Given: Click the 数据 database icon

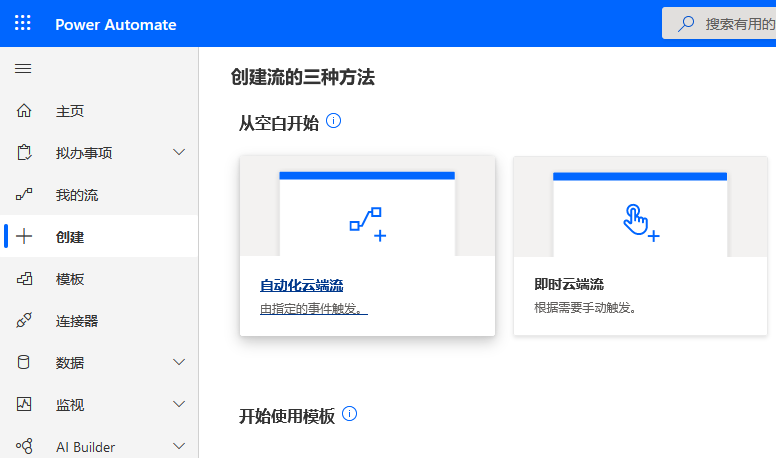Looking at the screenshot, I should coord(23,362).
